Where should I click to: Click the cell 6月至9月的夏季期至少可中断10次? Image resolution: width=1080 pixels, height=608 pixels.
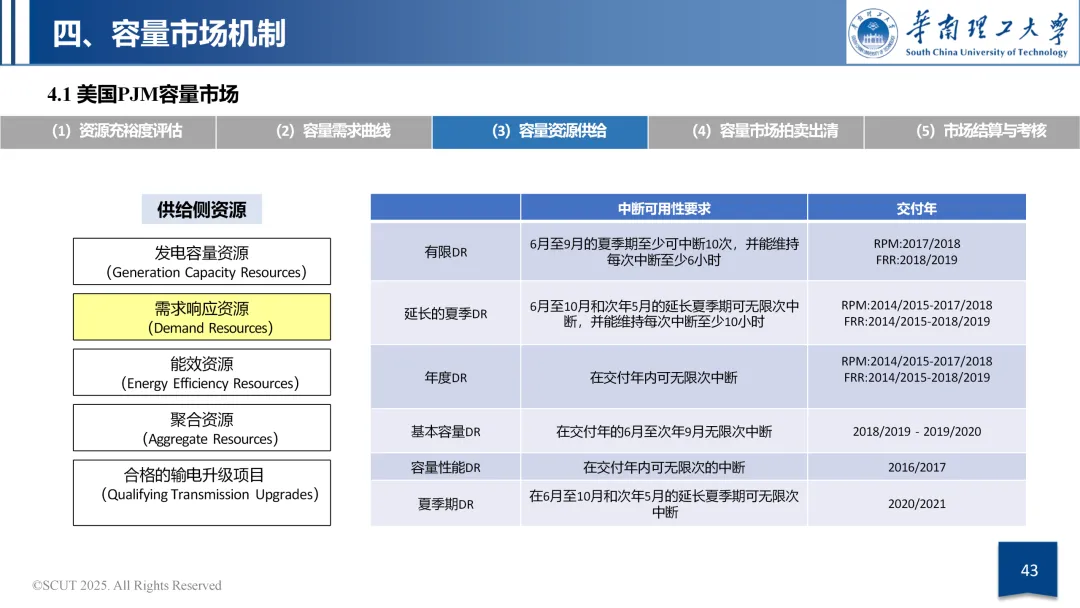(x=664, y=252)
